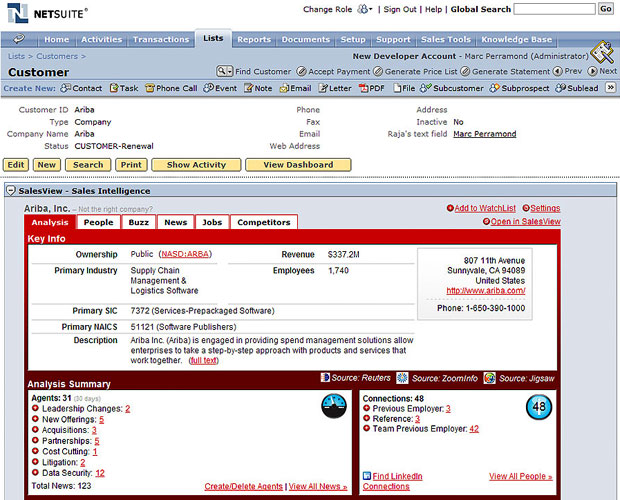Image resolution: width=620 pixels, height=500 pixels.
Task: Click the Print button
Action: (x=131, y=165)
